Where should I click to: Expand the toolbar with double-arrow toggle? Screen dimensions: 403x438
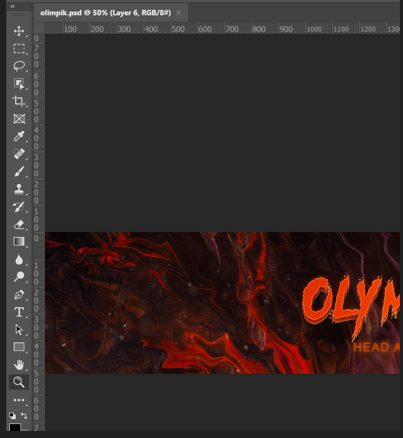click(x=12, y=6)
